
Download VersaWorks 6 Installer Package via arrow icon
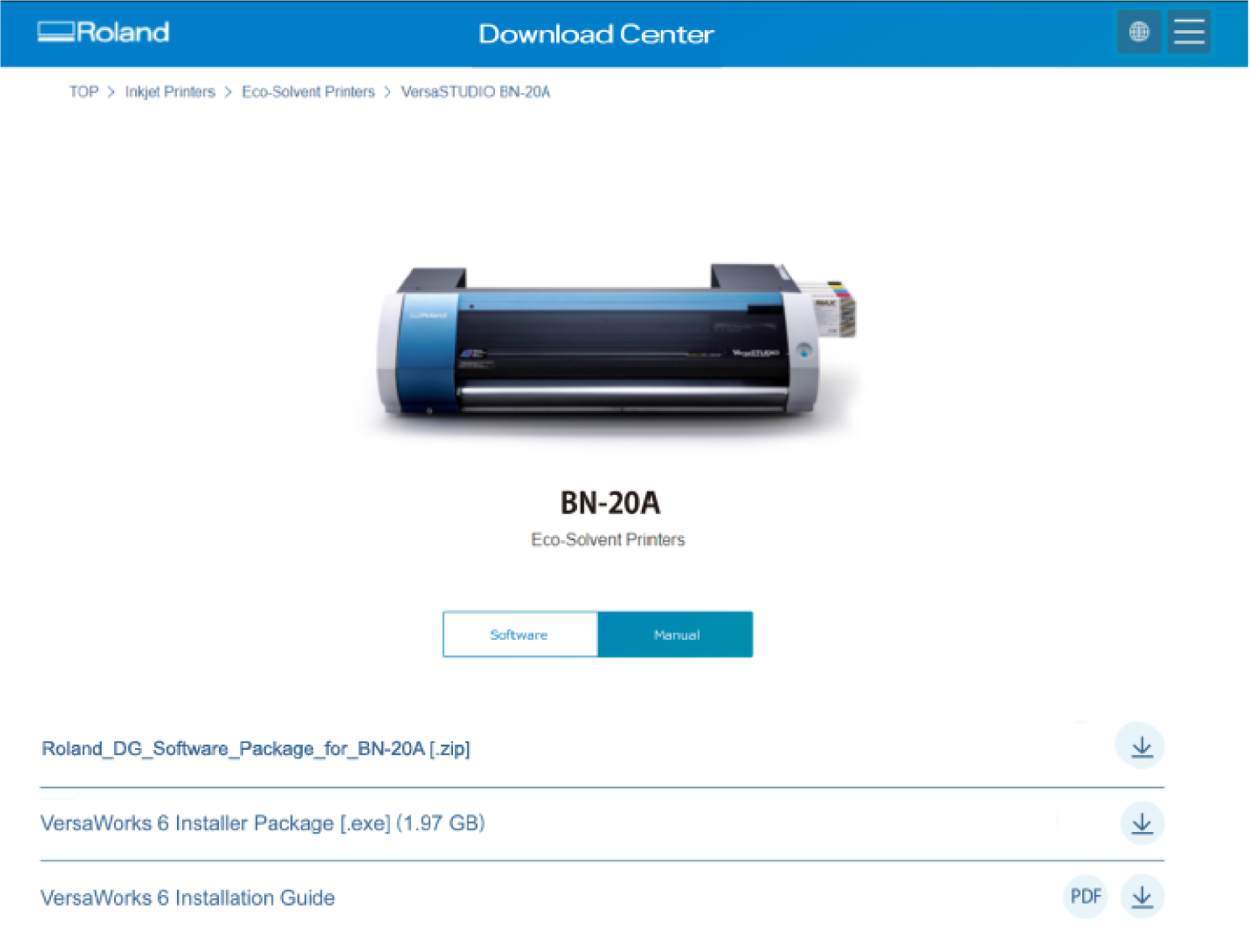[x=1142, y=823]
